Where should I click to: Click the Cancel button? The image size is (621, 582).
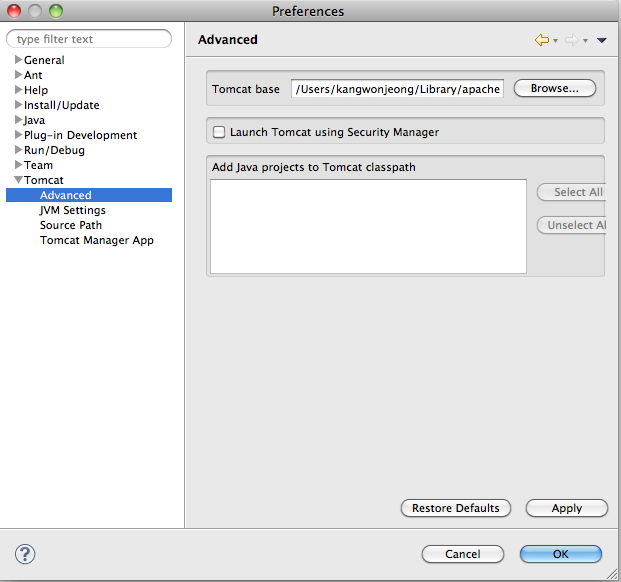(463, 554)
